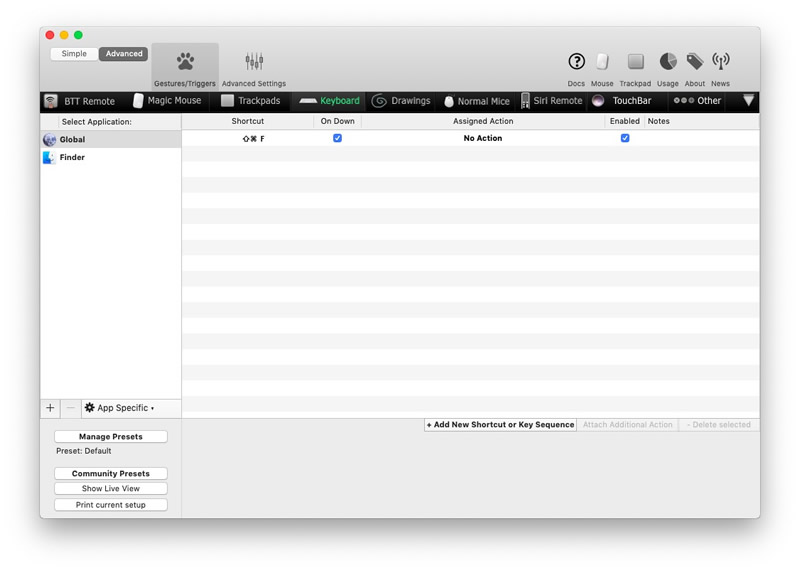Select the Siri Remote device tab
Screen dimensions: 800x571
(552, 101)
